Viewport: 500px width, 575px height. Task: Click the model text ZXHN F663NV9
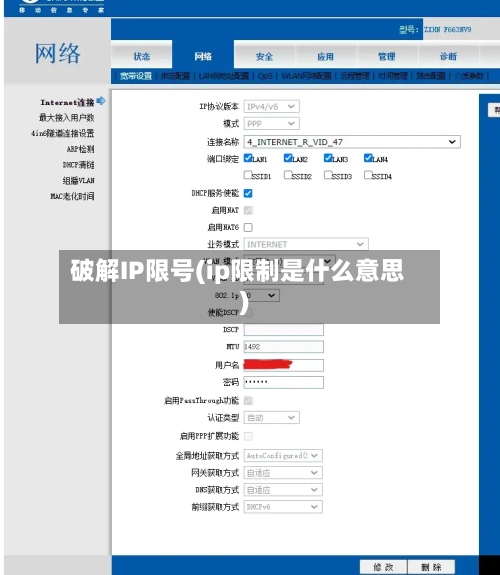pos(448,29)
